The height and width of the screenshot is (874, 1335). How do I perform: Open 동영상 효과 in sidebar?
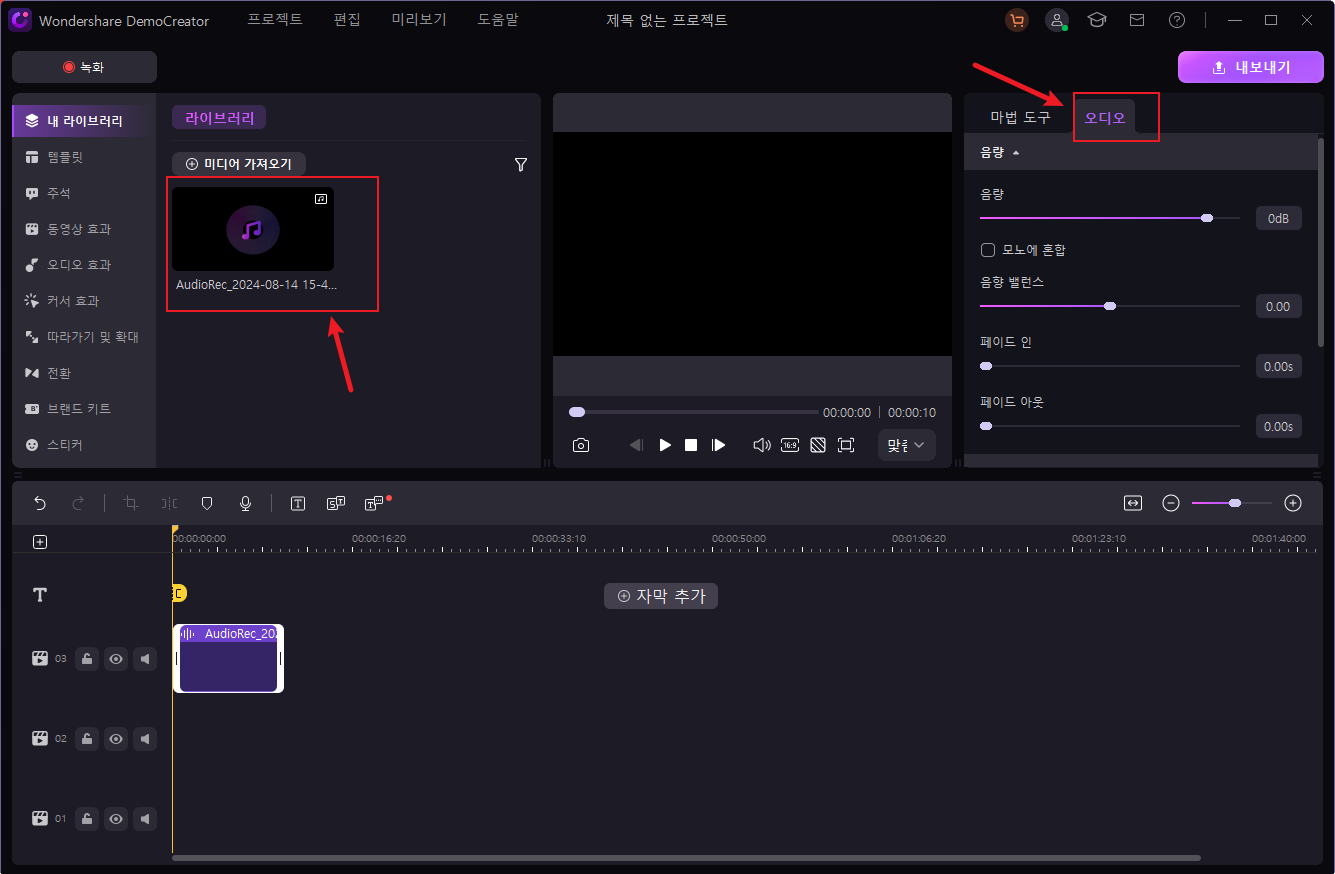[85, 229]
